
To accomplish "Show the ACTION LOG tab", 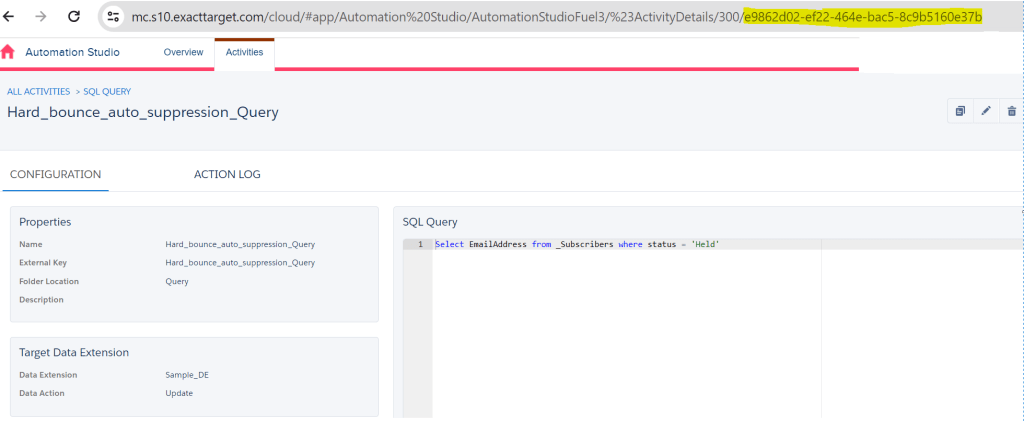I will coord(227,174).
